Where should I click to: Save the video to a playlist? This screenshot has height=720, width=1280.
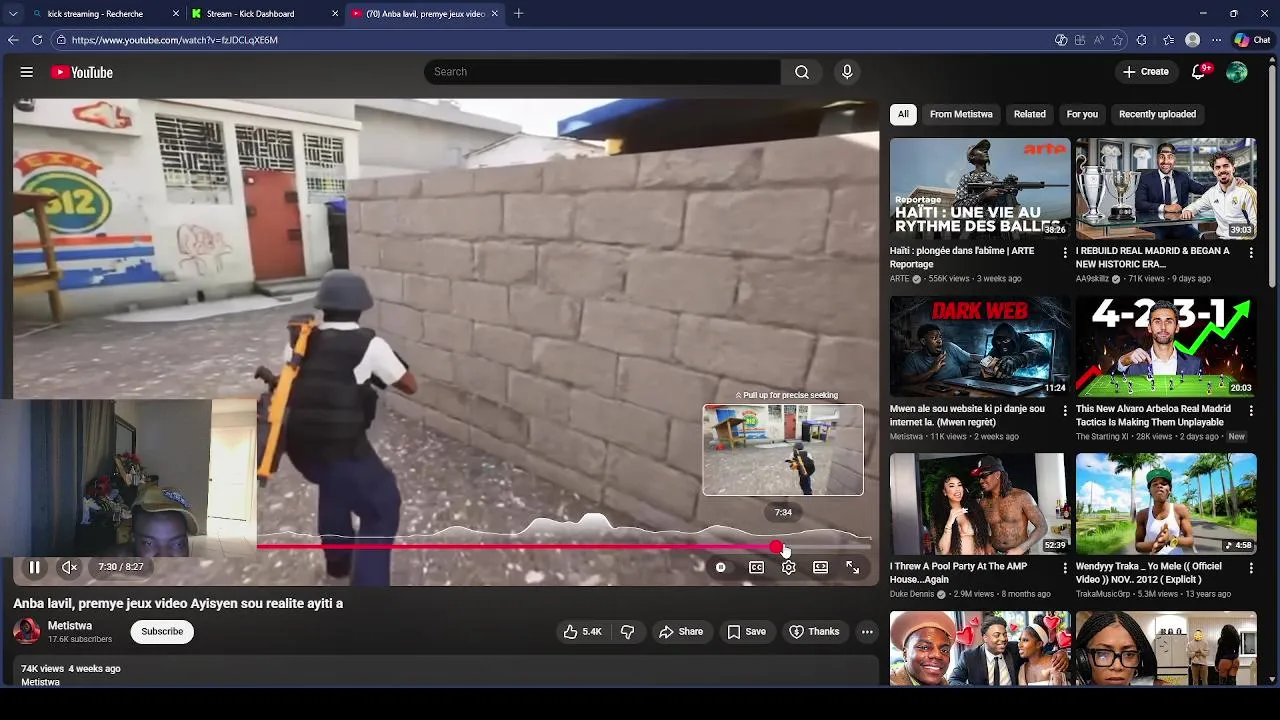[746, 631]
